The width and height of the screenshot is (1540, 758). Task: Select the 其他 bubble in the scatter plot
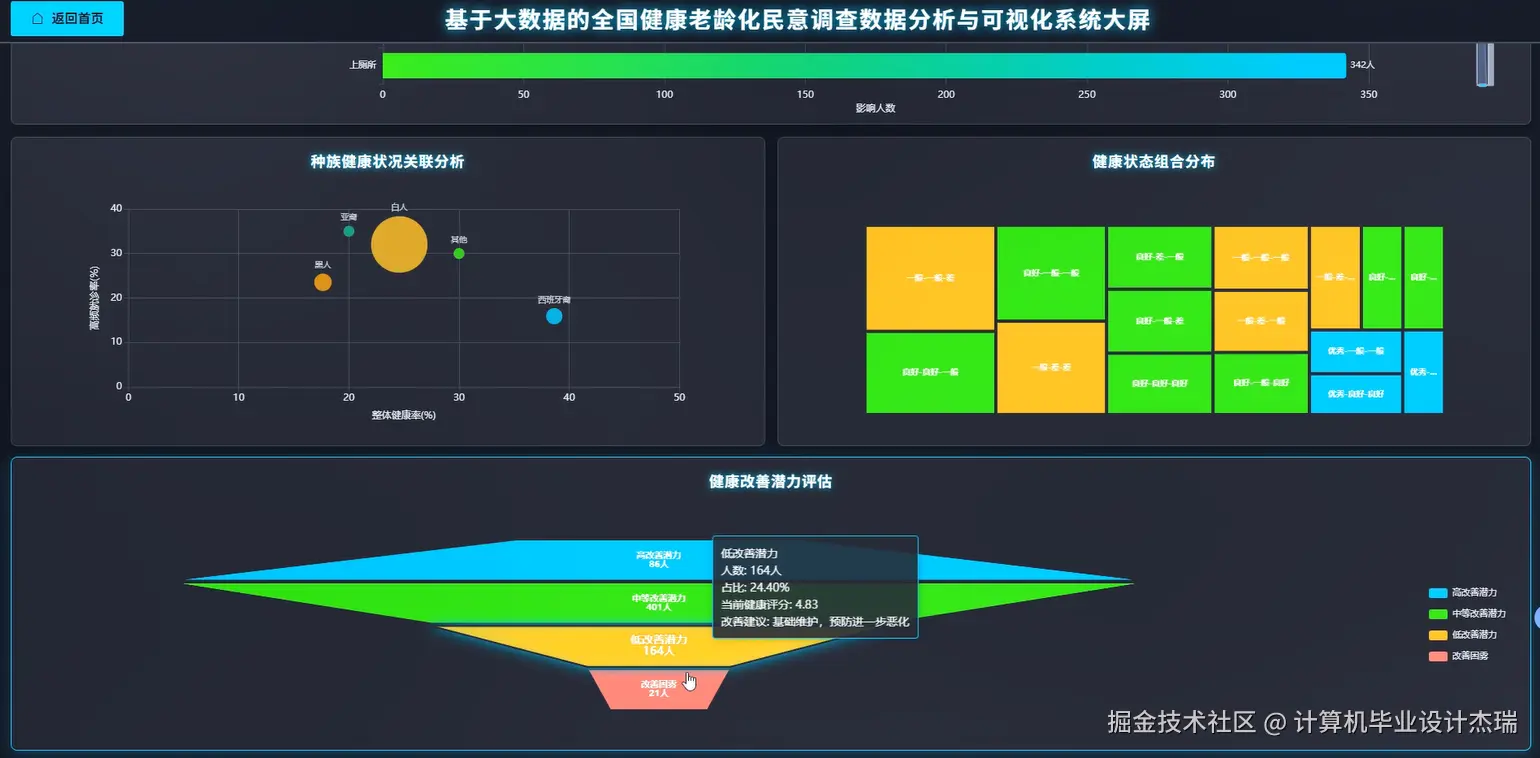pyautogui.click(x=458, y=253)
